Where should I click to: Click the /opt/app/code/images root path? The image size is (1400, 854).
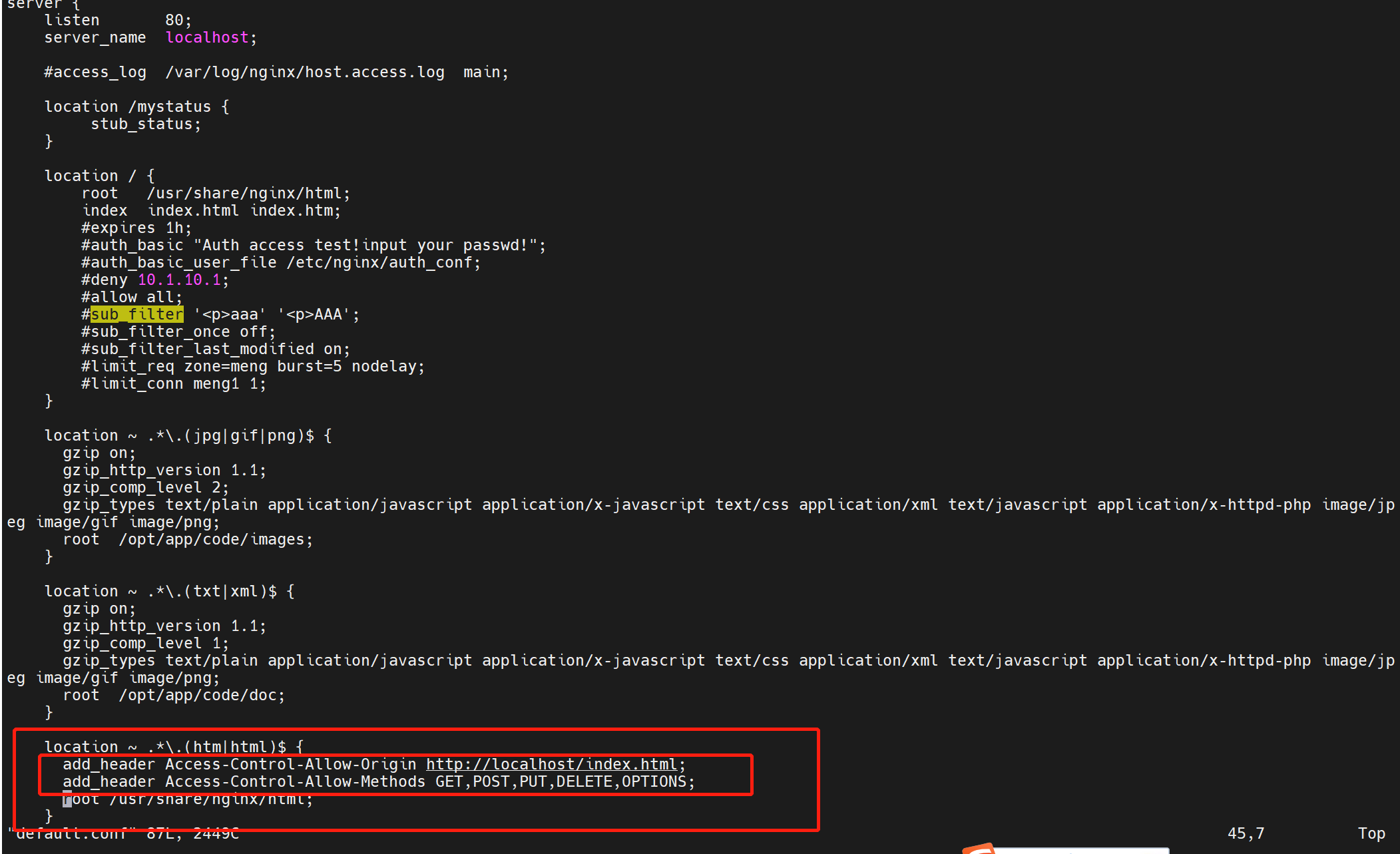(212, 539)
